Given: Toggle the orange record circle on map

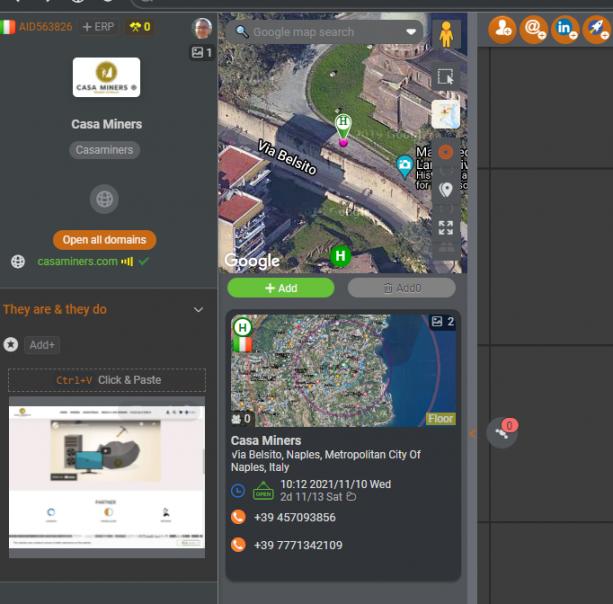Looking at the screenshot, I should pyautogui.click(x=446, y=153).
